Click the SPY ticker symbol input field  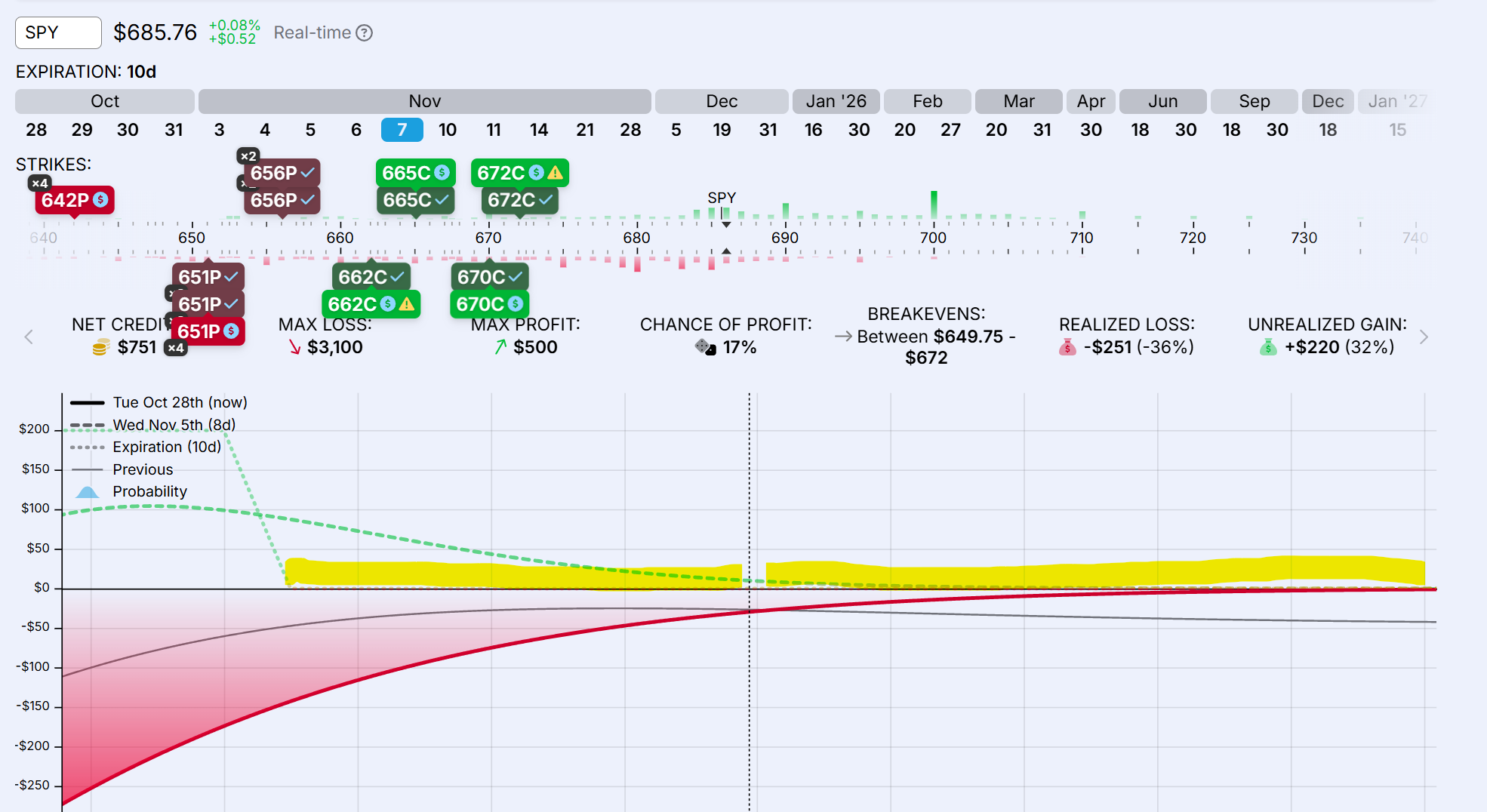[58, 32]
